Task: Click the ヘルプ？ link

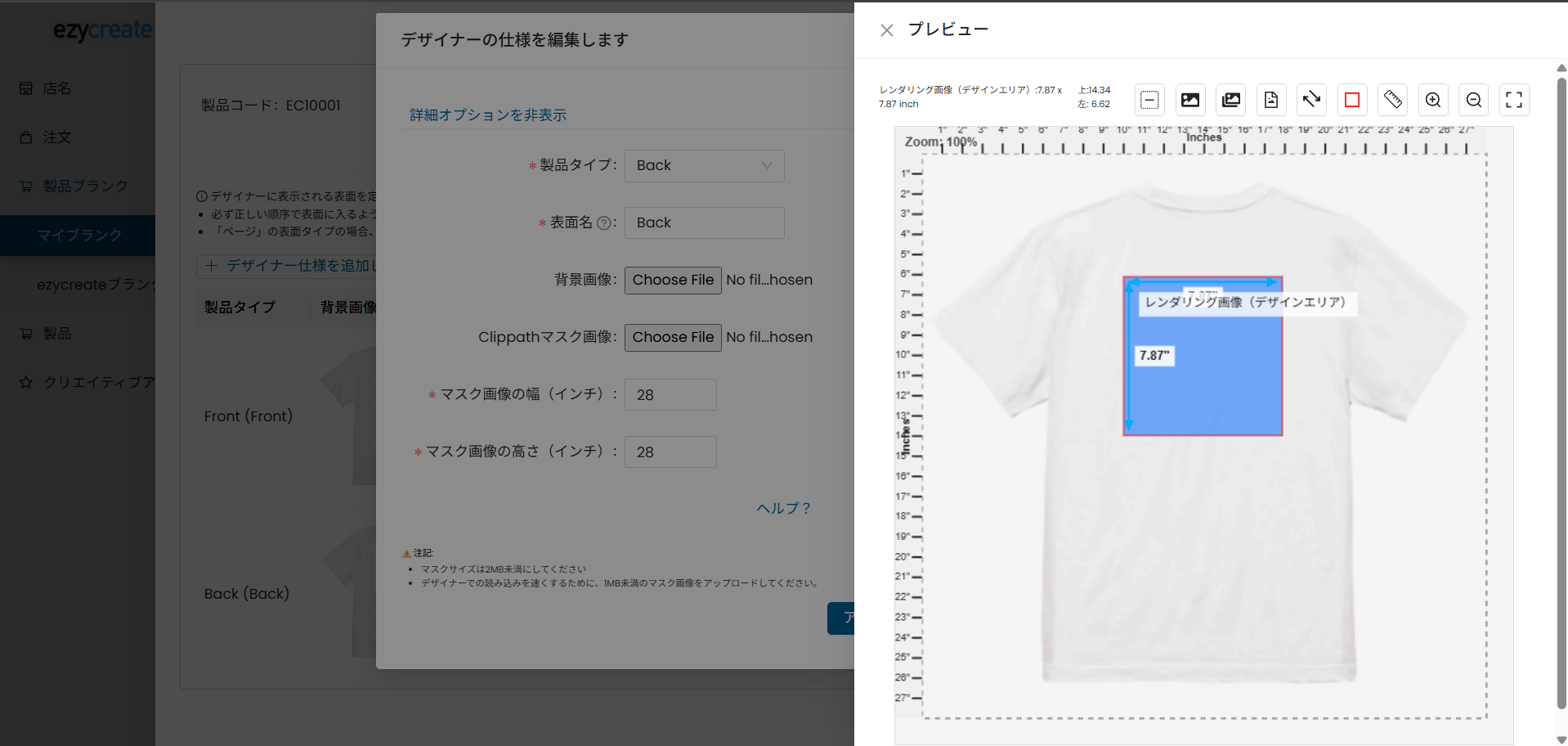Action: [783, 508]
